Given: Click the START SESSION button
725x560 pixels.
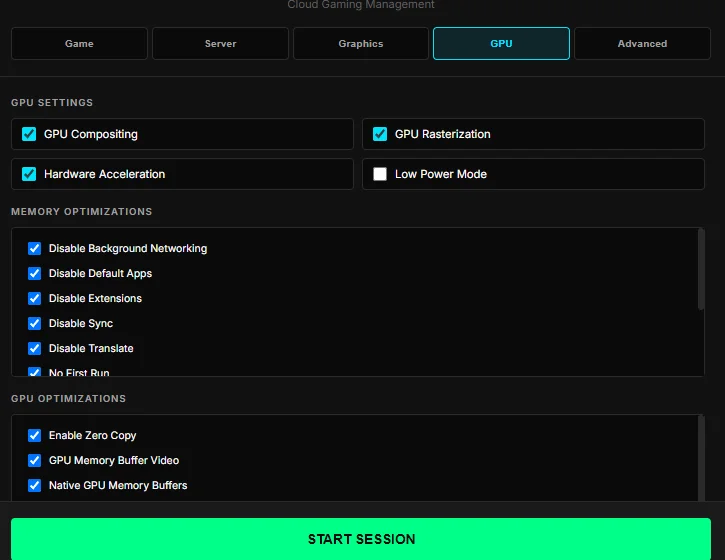Looking at the screenshot, I should pyautogui.click(x=361, y=539).
